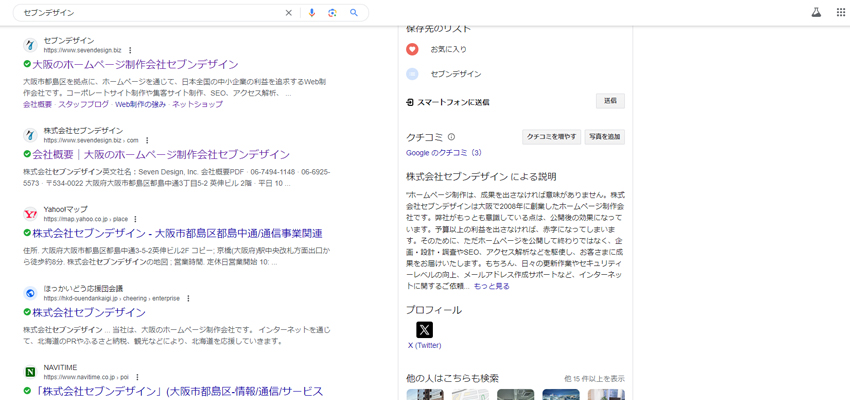Click third related search thumbnail
The height and width of the screenshot is (400, 850).
(516, 395)
